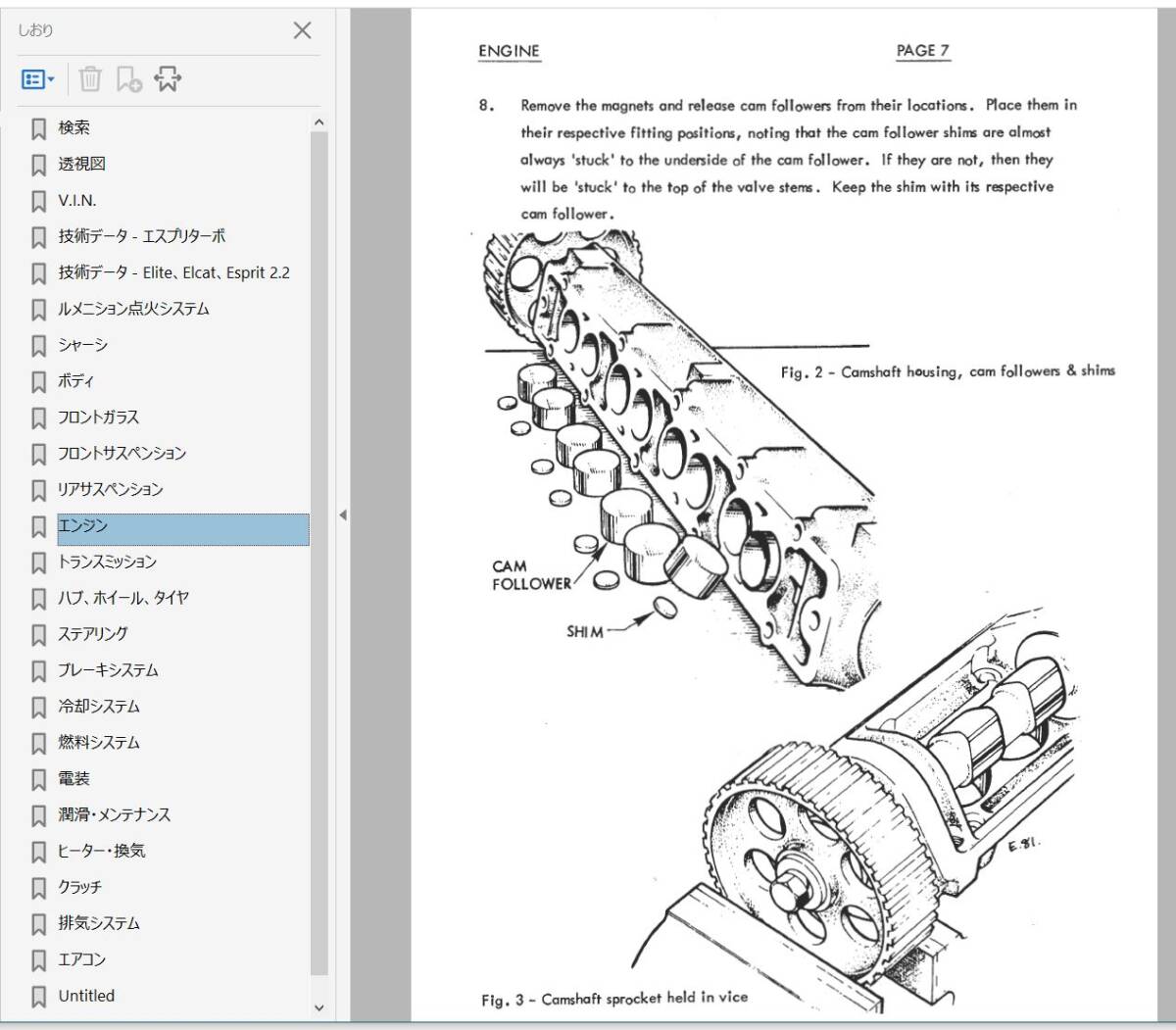Click the Fig. 3 camshaft sprocket caption
Viewport: 1176px width, 1030px height.
pos(614,999)
